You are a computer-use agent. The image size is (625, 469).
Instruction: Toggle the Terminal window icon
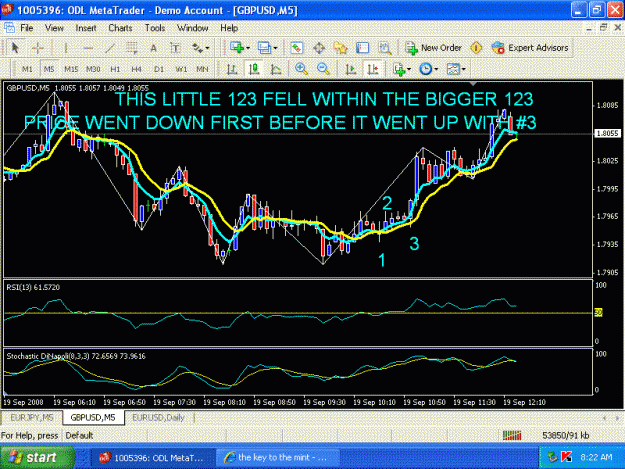pos(362,48)
